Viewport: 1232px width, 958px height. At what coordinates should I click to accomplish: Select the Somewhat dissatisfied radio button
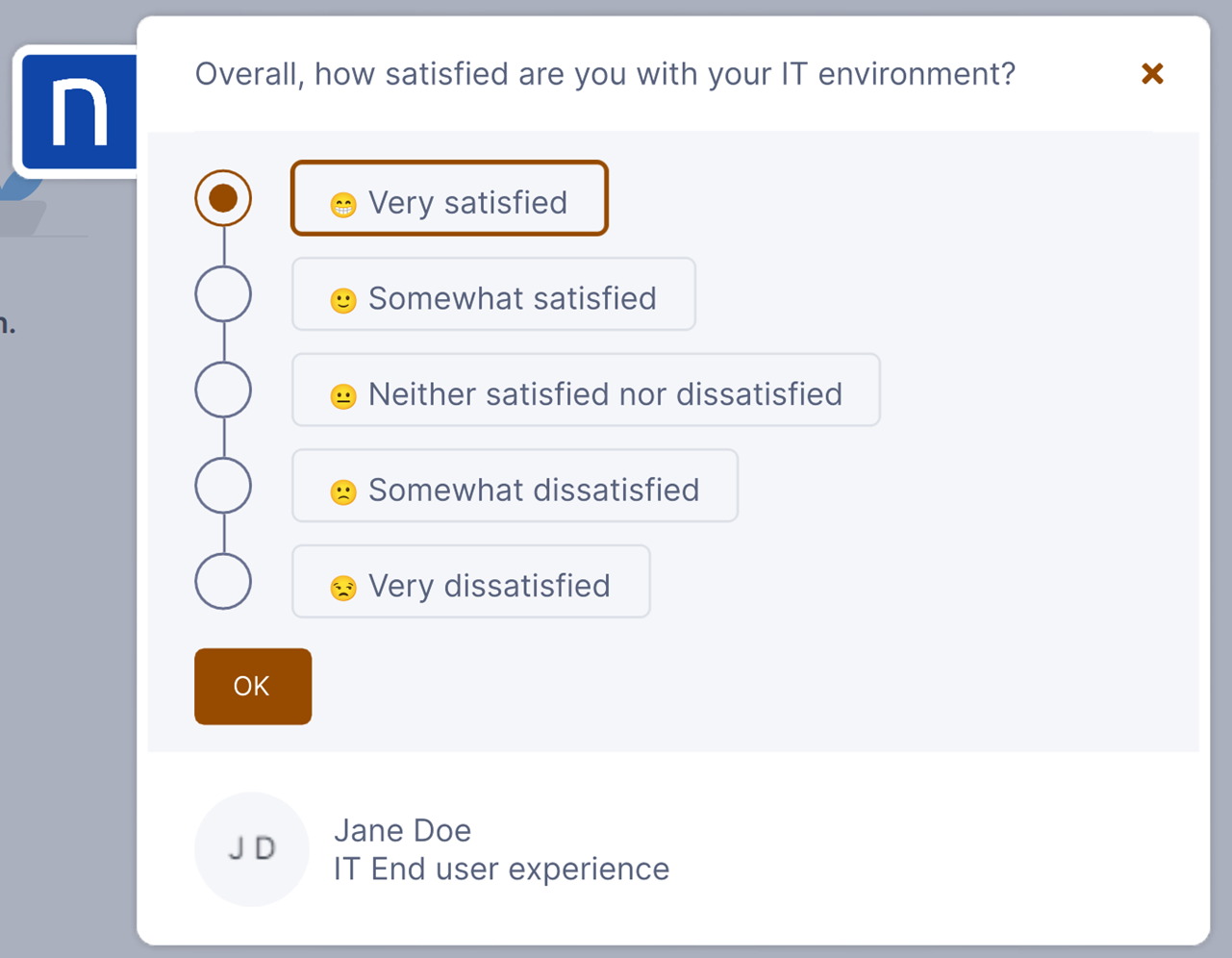(x=223, y=486)
